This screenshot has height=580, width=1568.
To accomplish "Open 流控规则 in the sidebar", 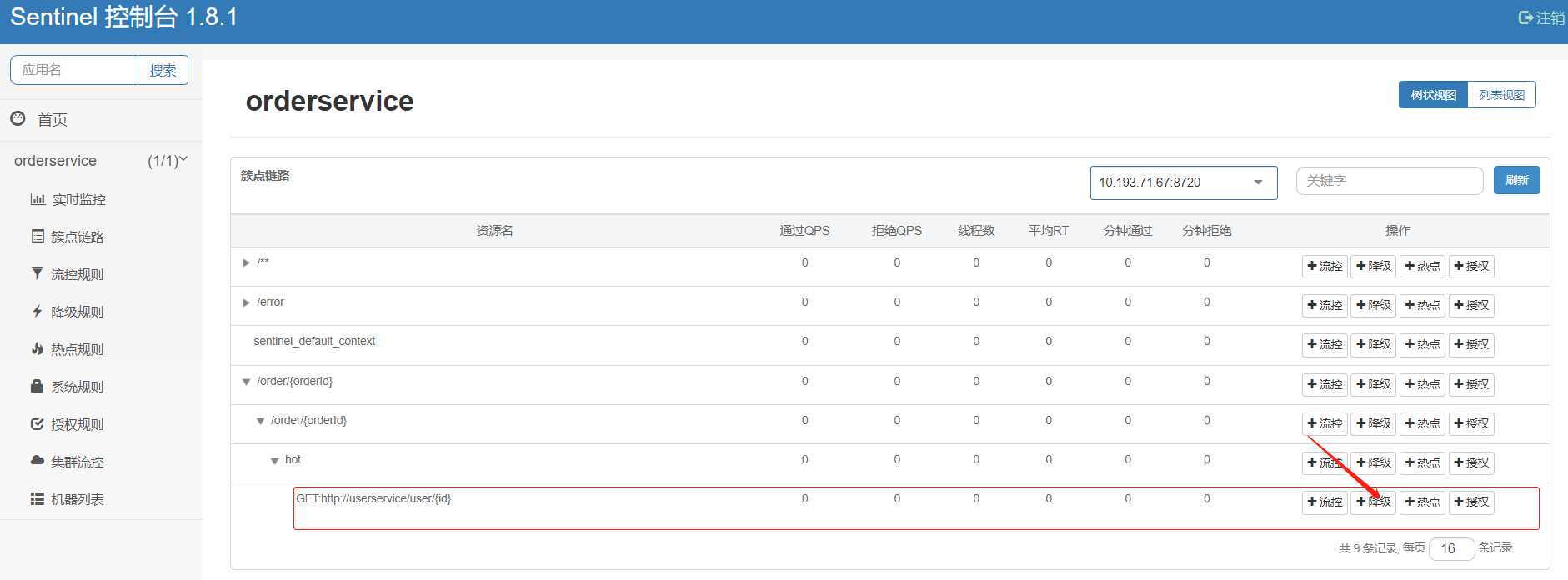I will tap(78, 275).
